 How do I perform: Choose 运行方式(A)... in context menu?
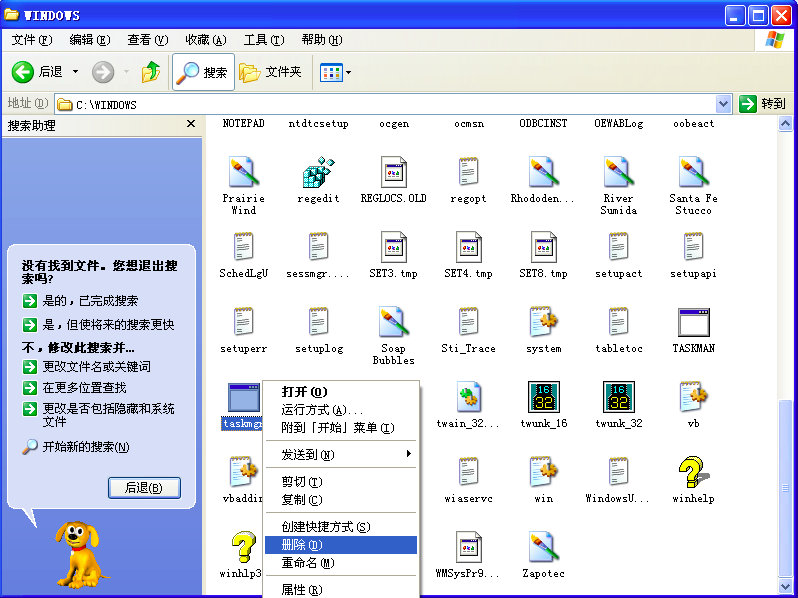340,410
